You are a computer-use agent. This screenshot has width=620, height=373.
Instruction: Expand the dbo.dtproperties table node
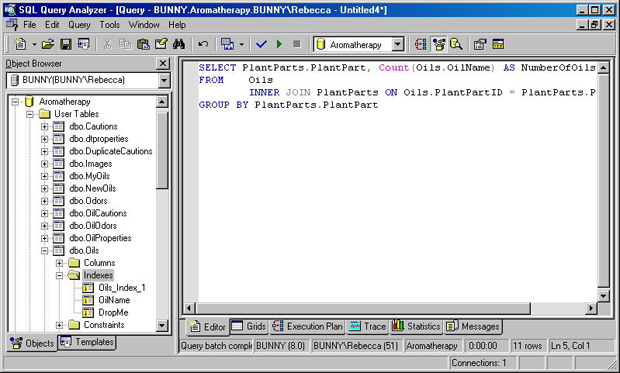point(44,139)
